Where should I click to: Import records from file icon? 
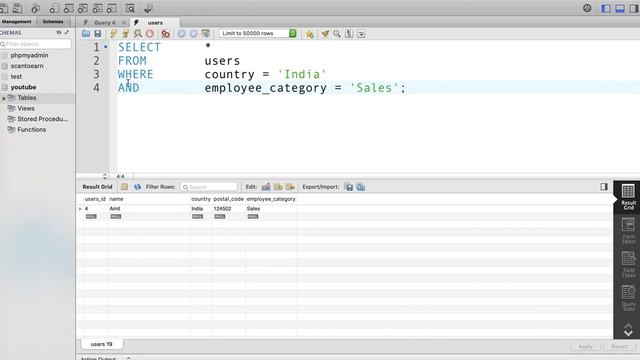(361, 187)
